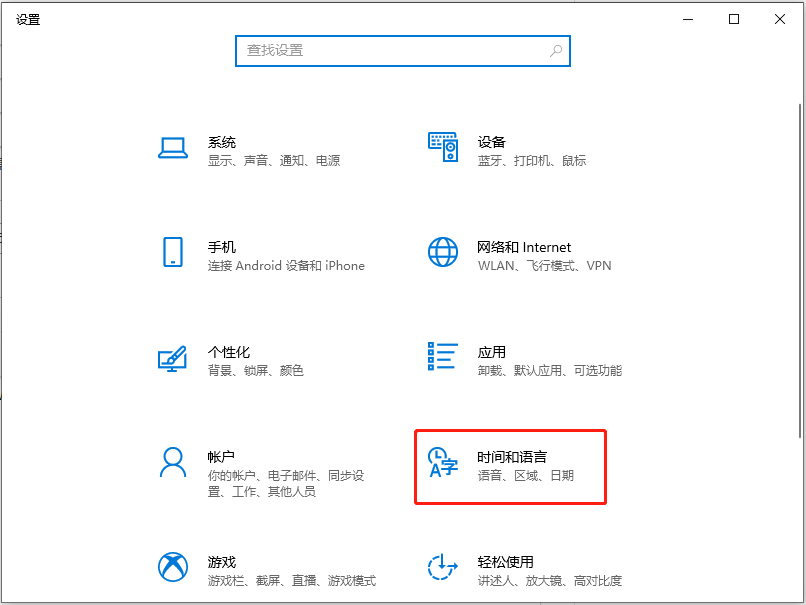Image resolution: width=806 pixels, height=605 pixels.
Task: Open the Apps list icon
Action: [442, 356]
